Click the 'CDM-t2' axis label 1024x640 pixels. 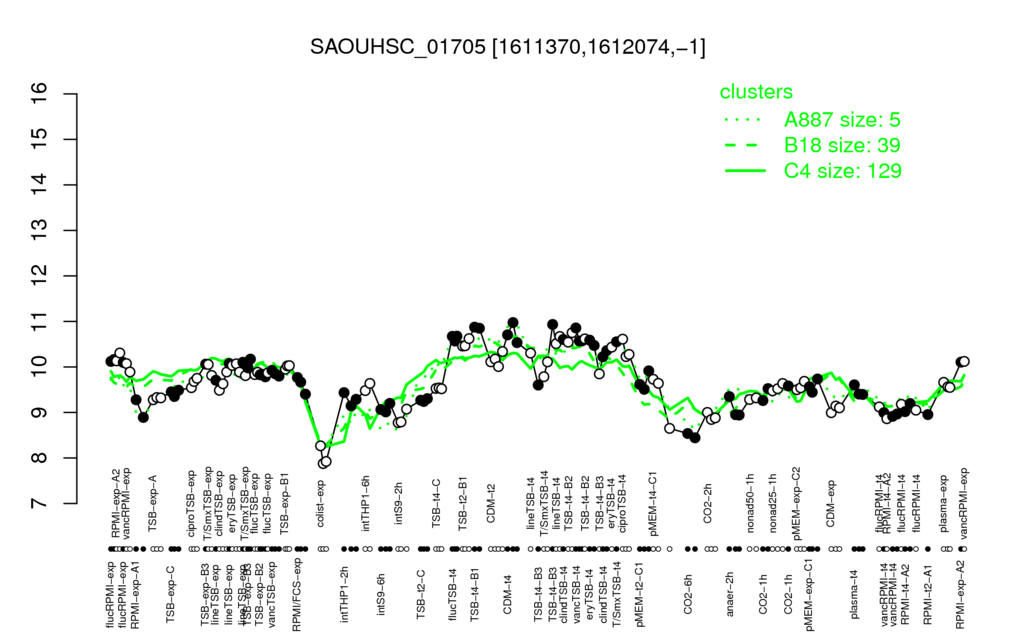click(491, 504)
